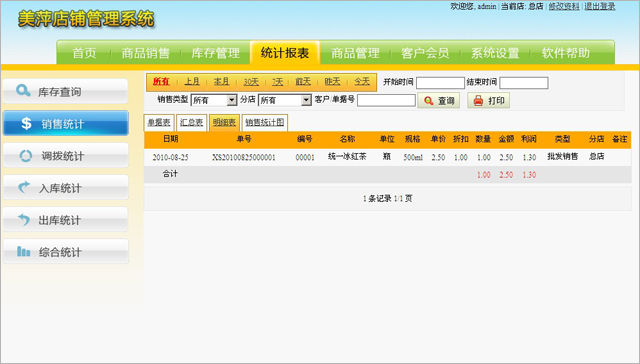Click the 金额 column header
Viewport: 640px width, 364px height.
pyautogui.click(x=506, y=139)
